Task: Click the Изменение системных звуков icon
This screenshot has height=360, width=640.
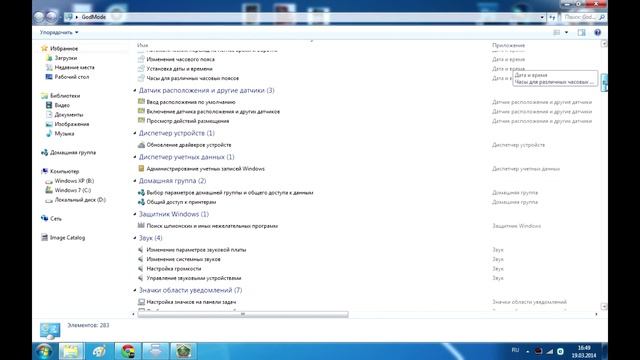Action: (x=141, y=259)
